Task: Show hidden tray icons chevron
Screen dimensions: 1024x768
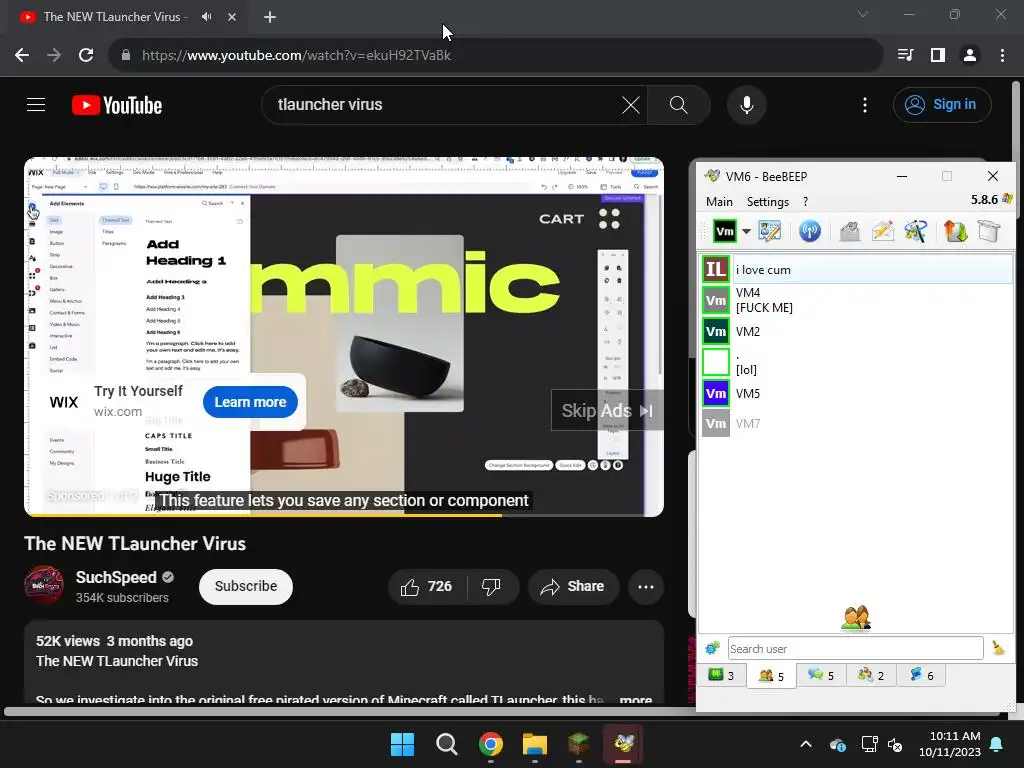Action: [x=806, y=744]
